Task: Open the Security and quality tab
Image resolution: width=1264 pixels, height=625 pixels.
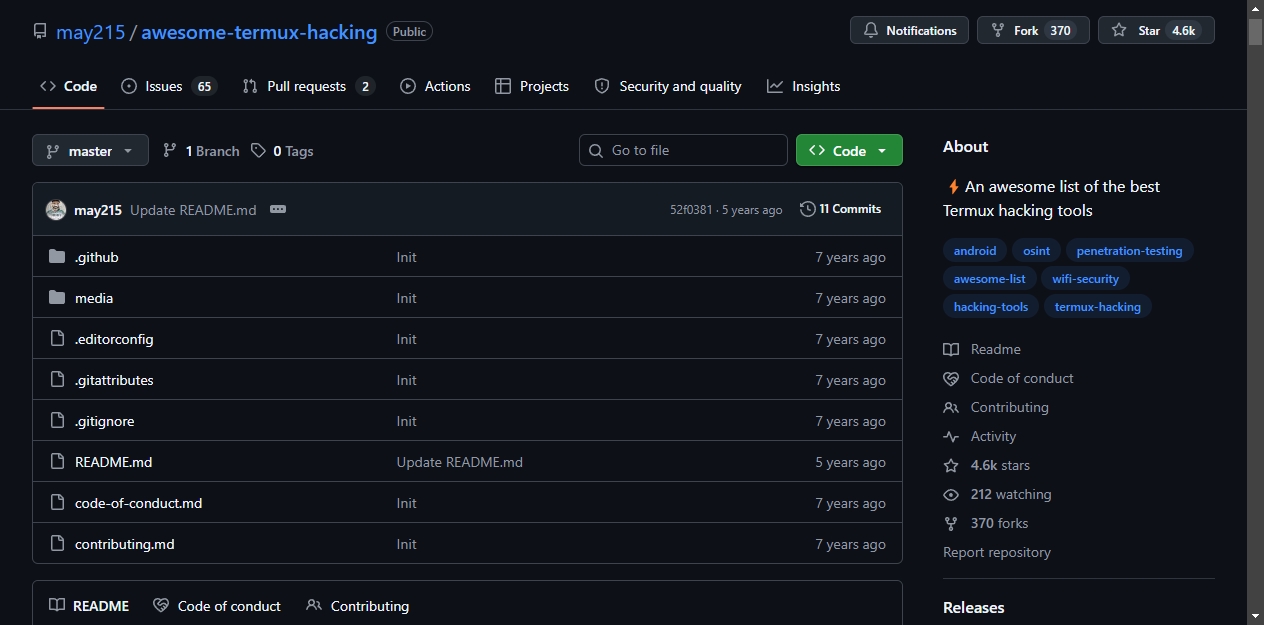Action: pyautogui.click(x=668, y=87)
